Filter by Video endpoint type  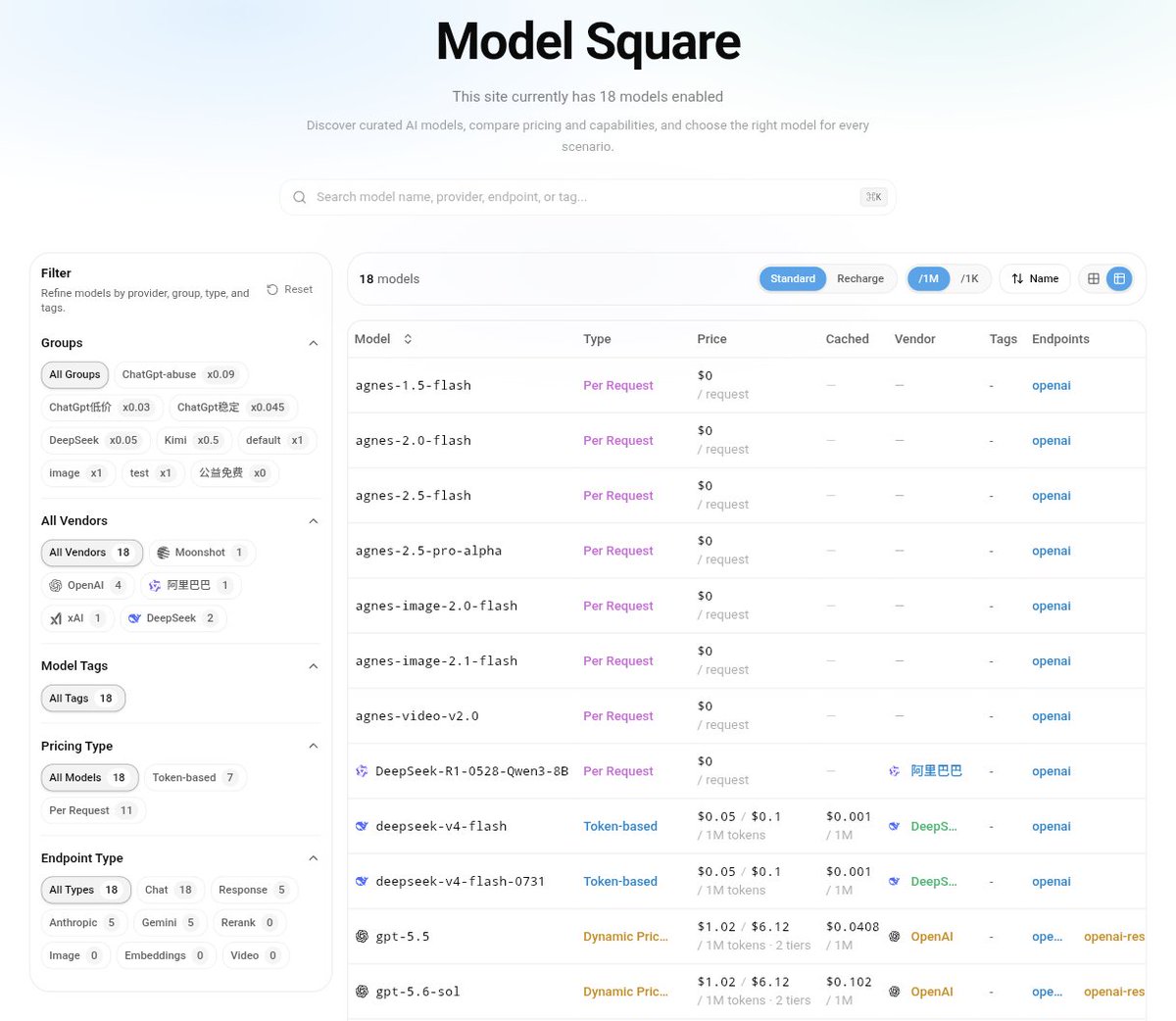[255, 955]
